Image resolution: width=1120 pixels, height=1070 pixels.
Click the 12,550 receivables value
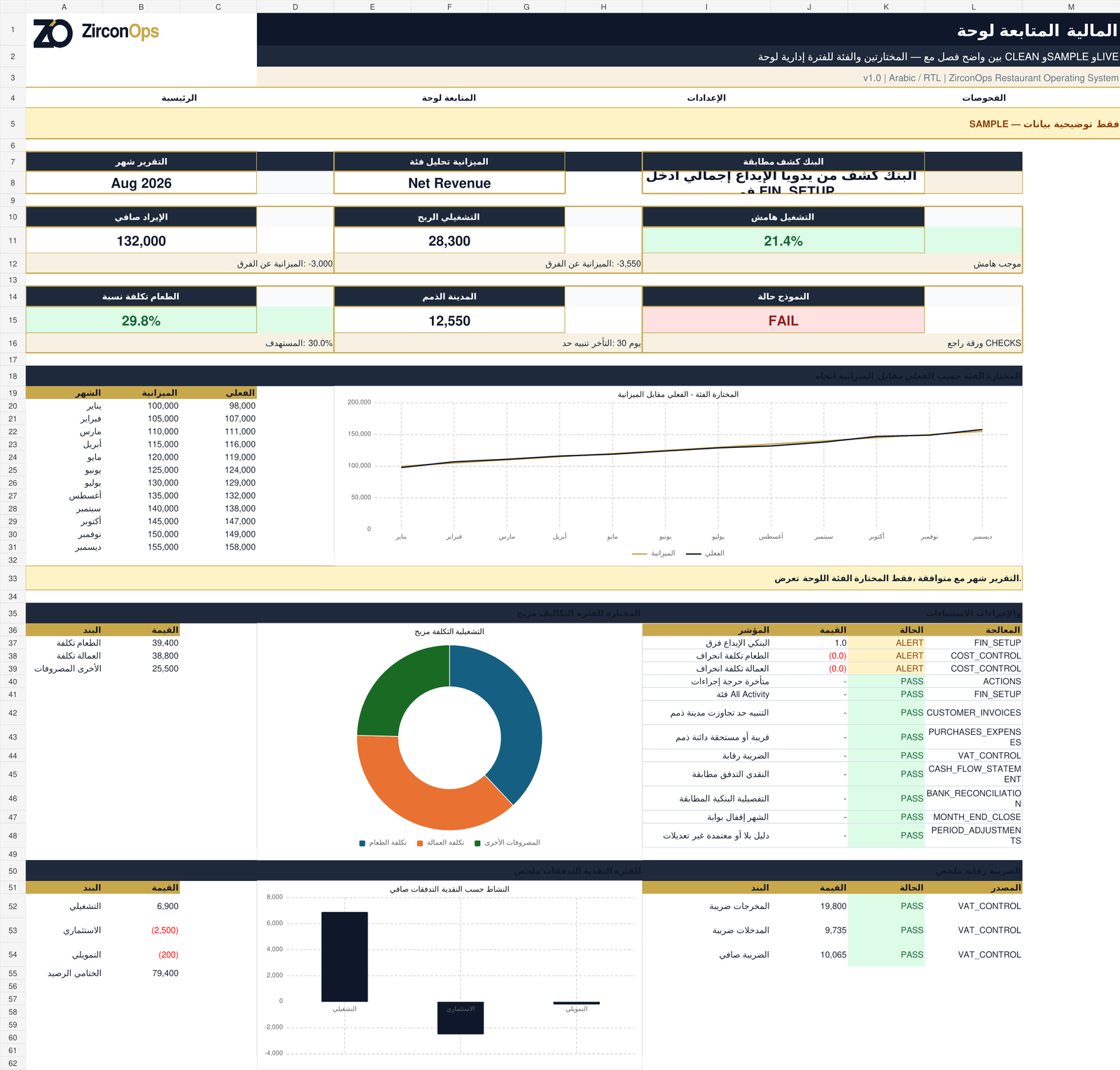(x=449, y=321)
